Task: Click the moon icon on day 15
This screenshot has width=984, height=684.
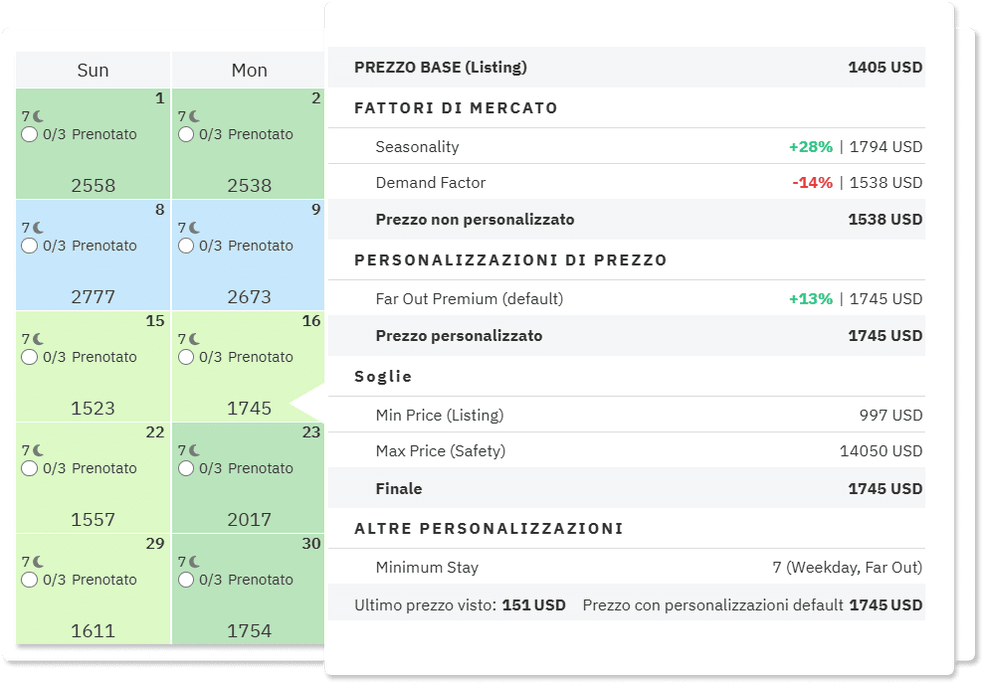Action: pos(37,338)
